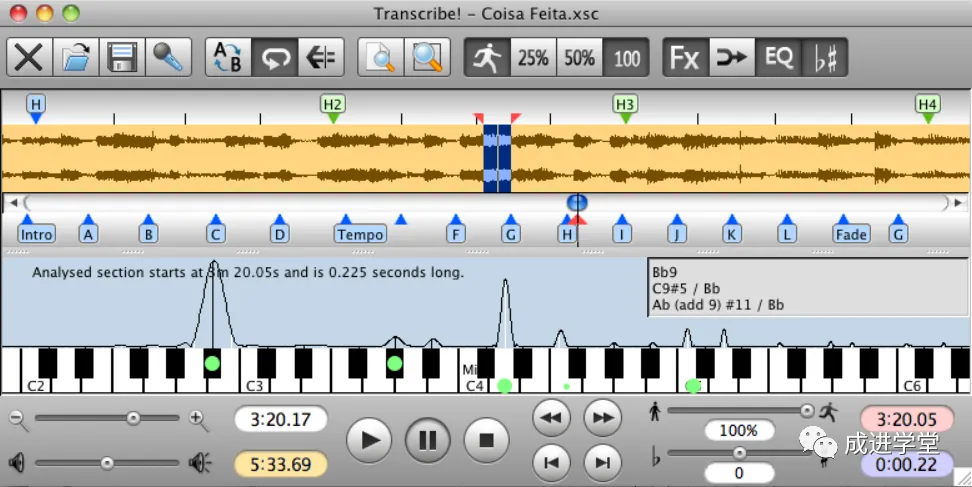Jump to the H measure marker
Viewport: 972px width, 487px height.
coord(567,234)
